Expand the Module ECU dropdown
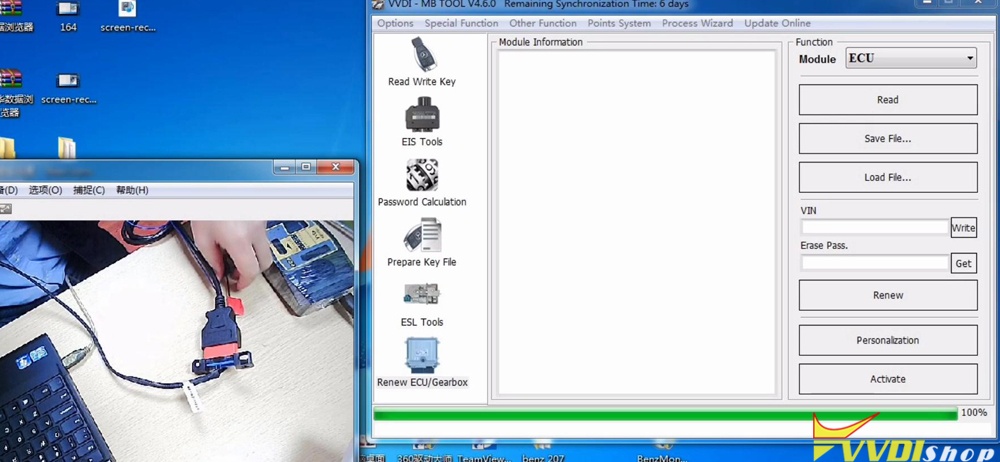The height and width of the screenshot is (462, 1000). (x=911, y=59)
